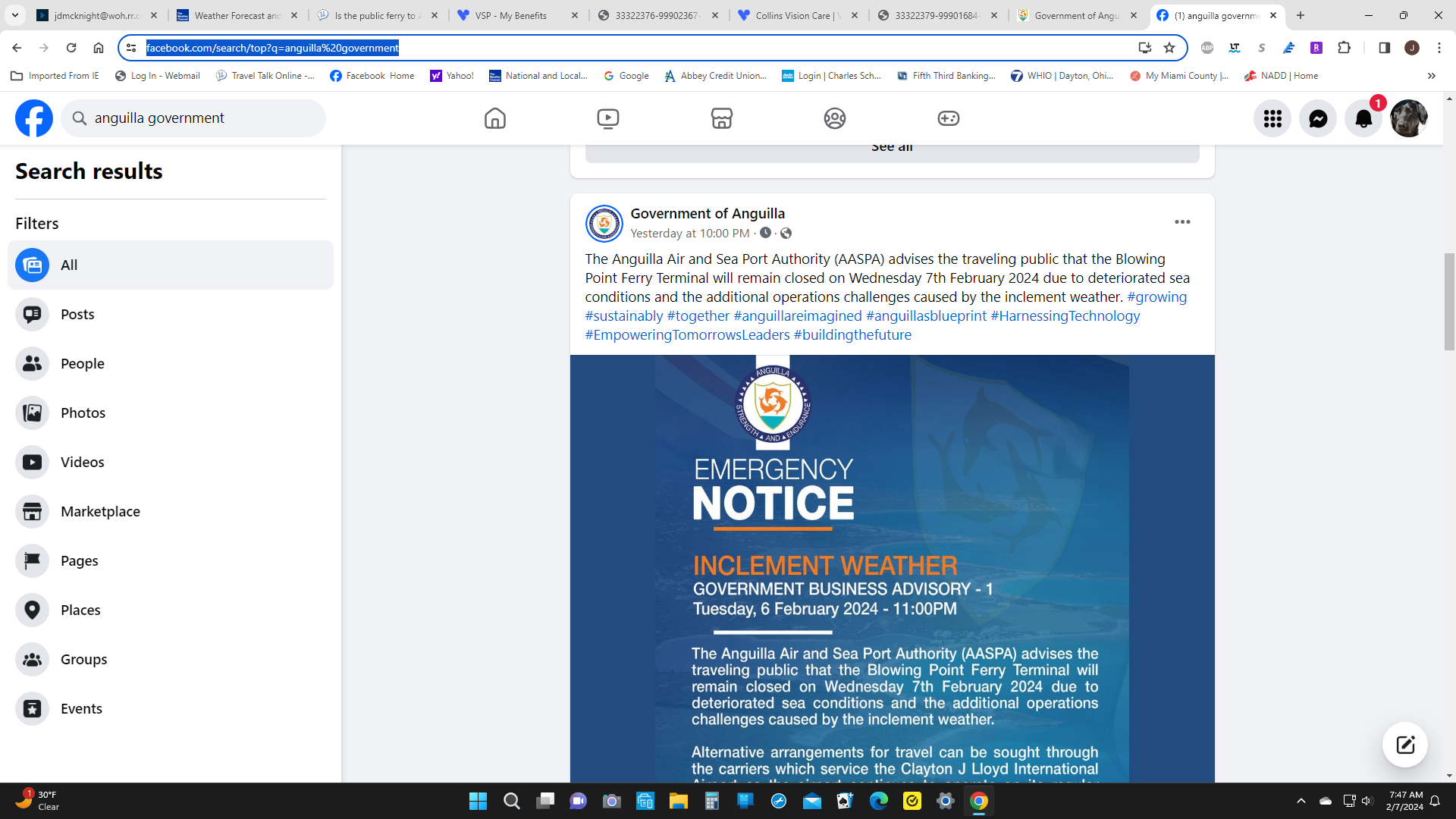Switch to Government of Anguilla tab

click(1078, 15)
